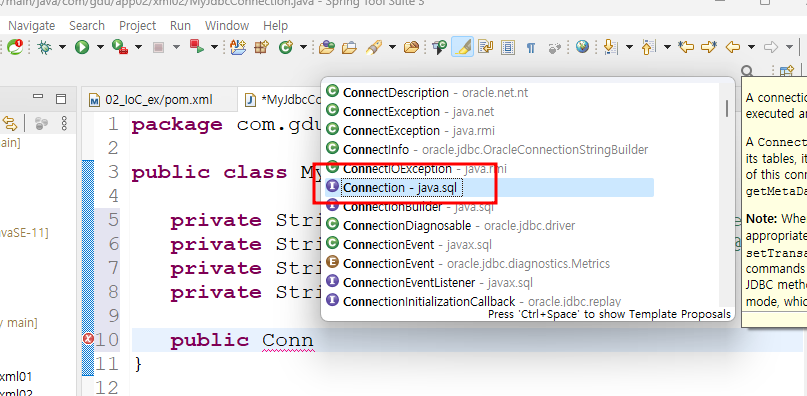
Task: Toggle Word Wrap icon
Action: [485, 47]
